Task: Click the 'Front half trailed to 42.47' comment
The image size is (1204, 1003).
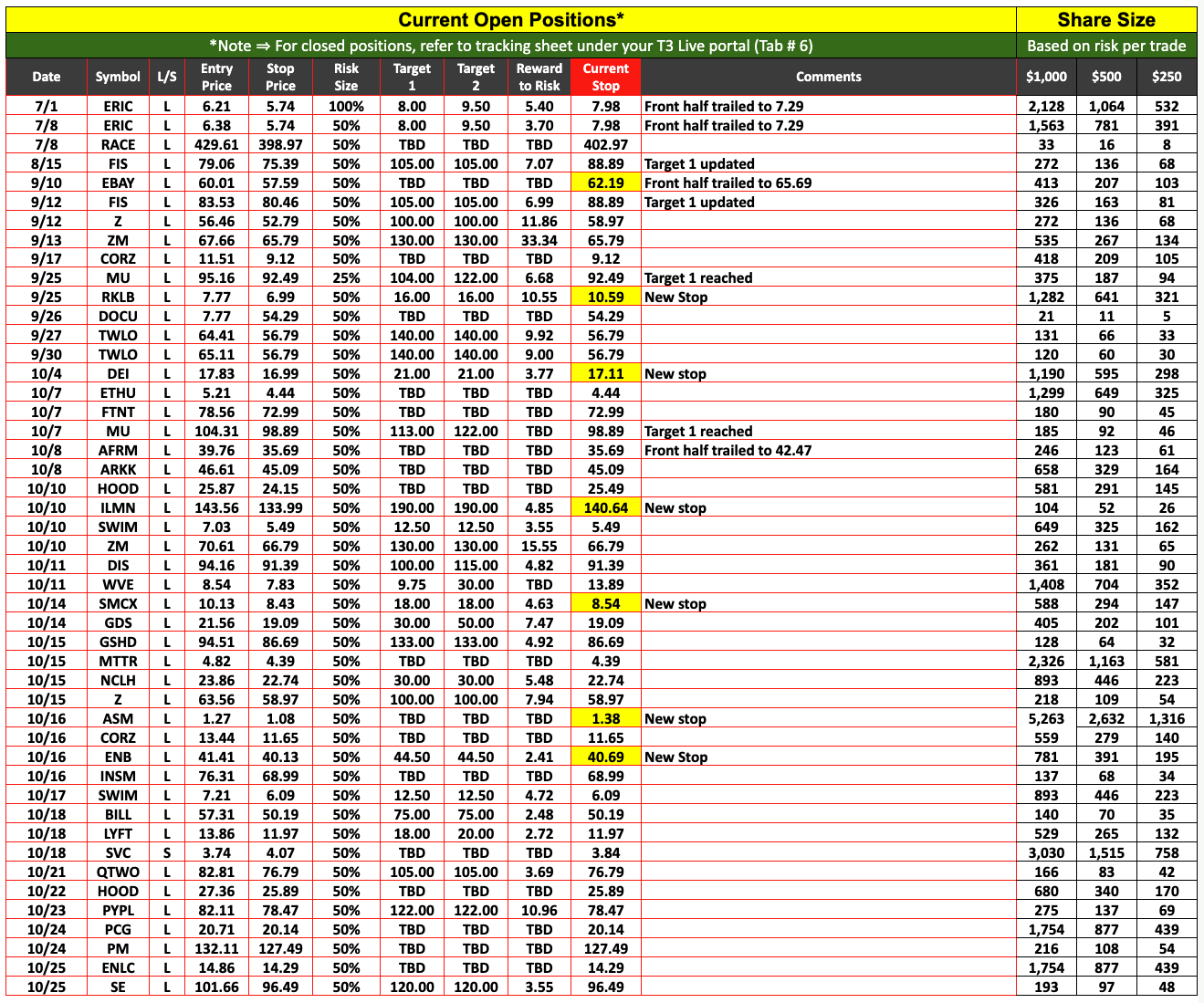Action: tap(728, 450)
